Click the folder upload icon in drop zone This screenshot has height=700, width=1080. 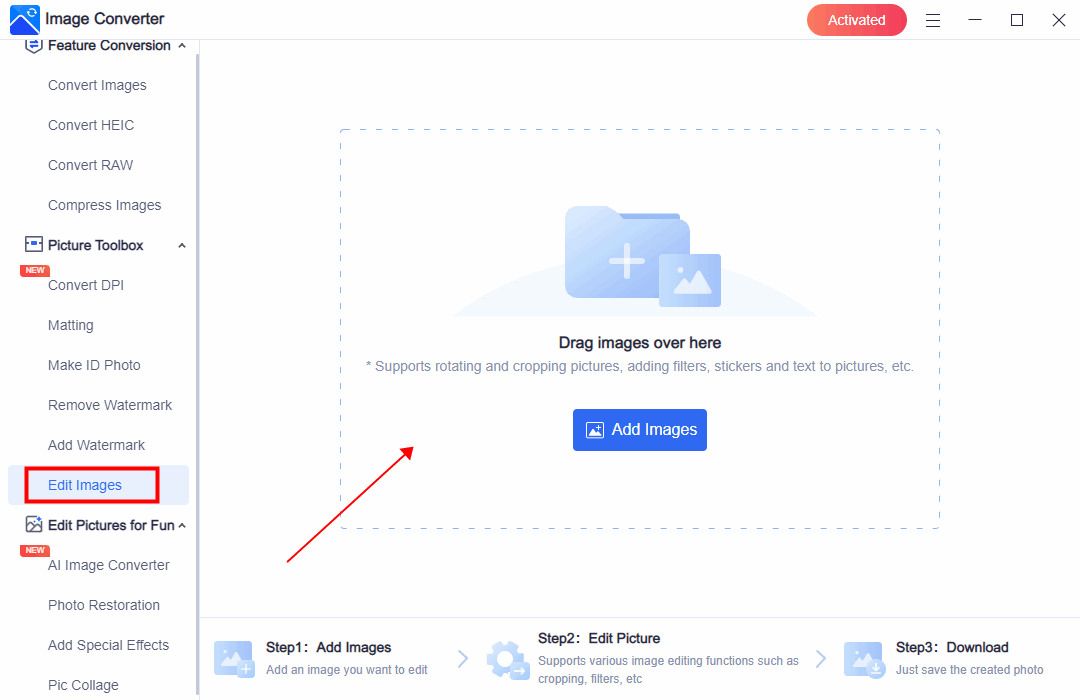641,256
